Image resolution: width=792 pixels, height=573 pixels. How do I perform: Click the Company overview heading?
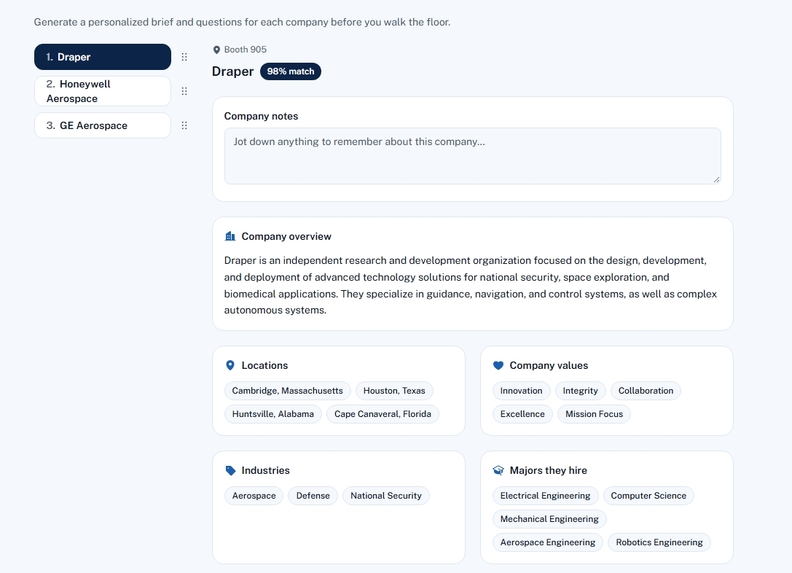tap(286, 236)
